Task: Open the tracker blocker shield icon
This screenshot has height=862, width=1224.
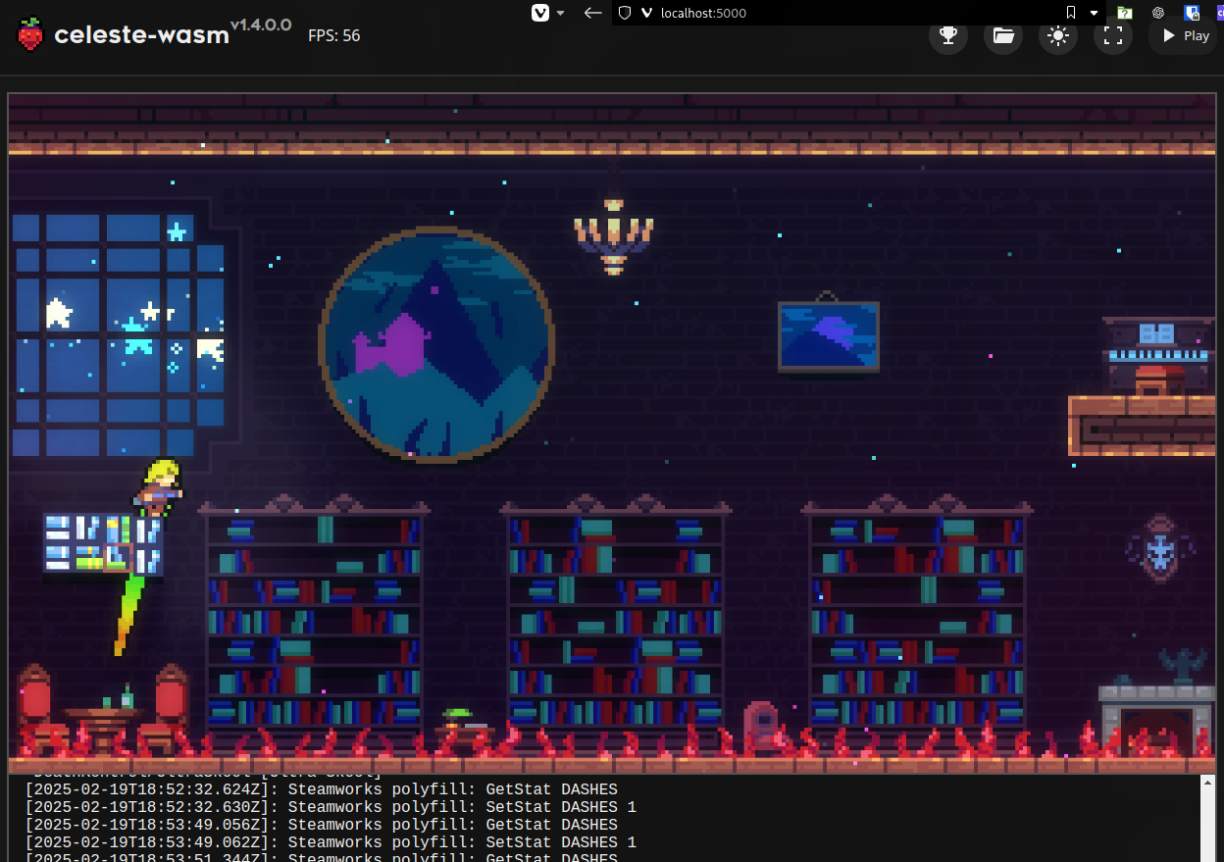Action: tap(625, 13)
